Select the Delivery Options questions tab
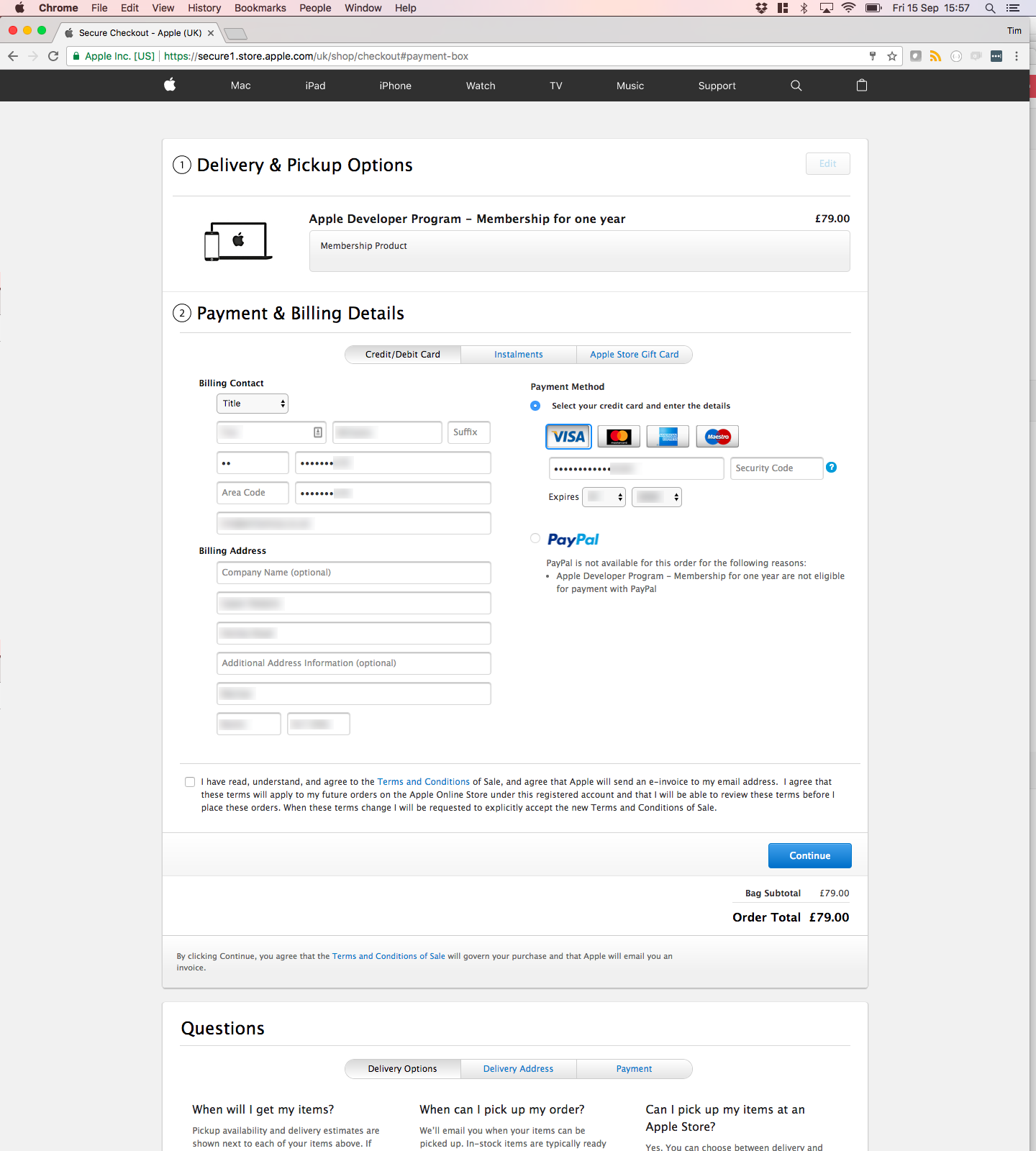 point(403,1069)
